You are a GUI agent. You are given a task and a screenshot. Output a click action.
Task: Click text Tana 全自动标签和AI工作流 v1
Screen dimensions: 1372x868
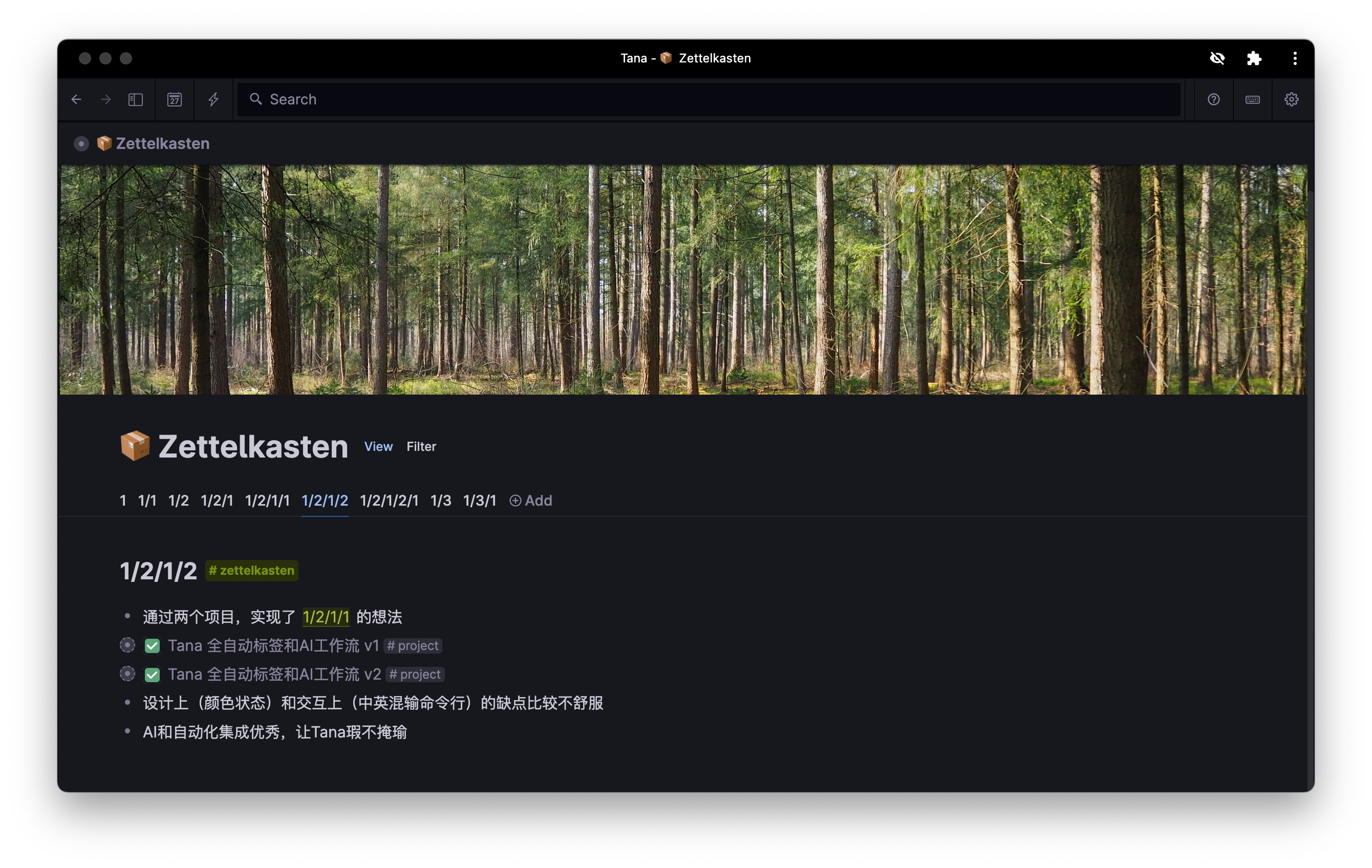(273, 646)
